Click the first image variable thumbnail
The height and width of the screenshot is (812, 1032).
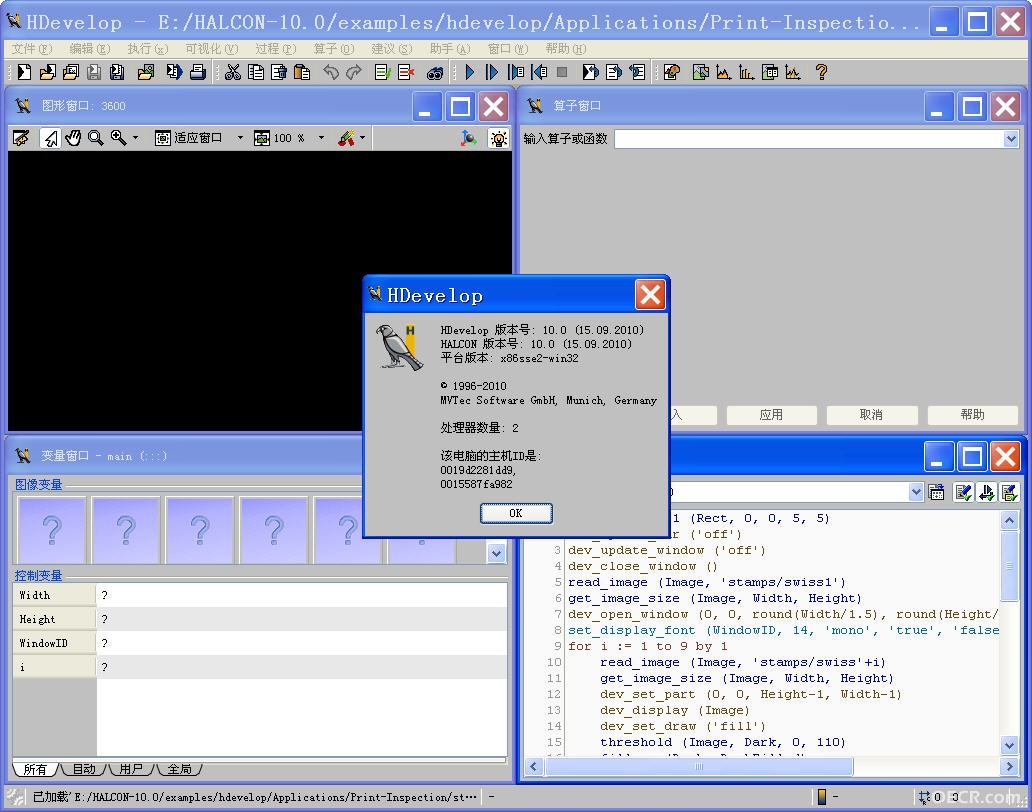51,530
